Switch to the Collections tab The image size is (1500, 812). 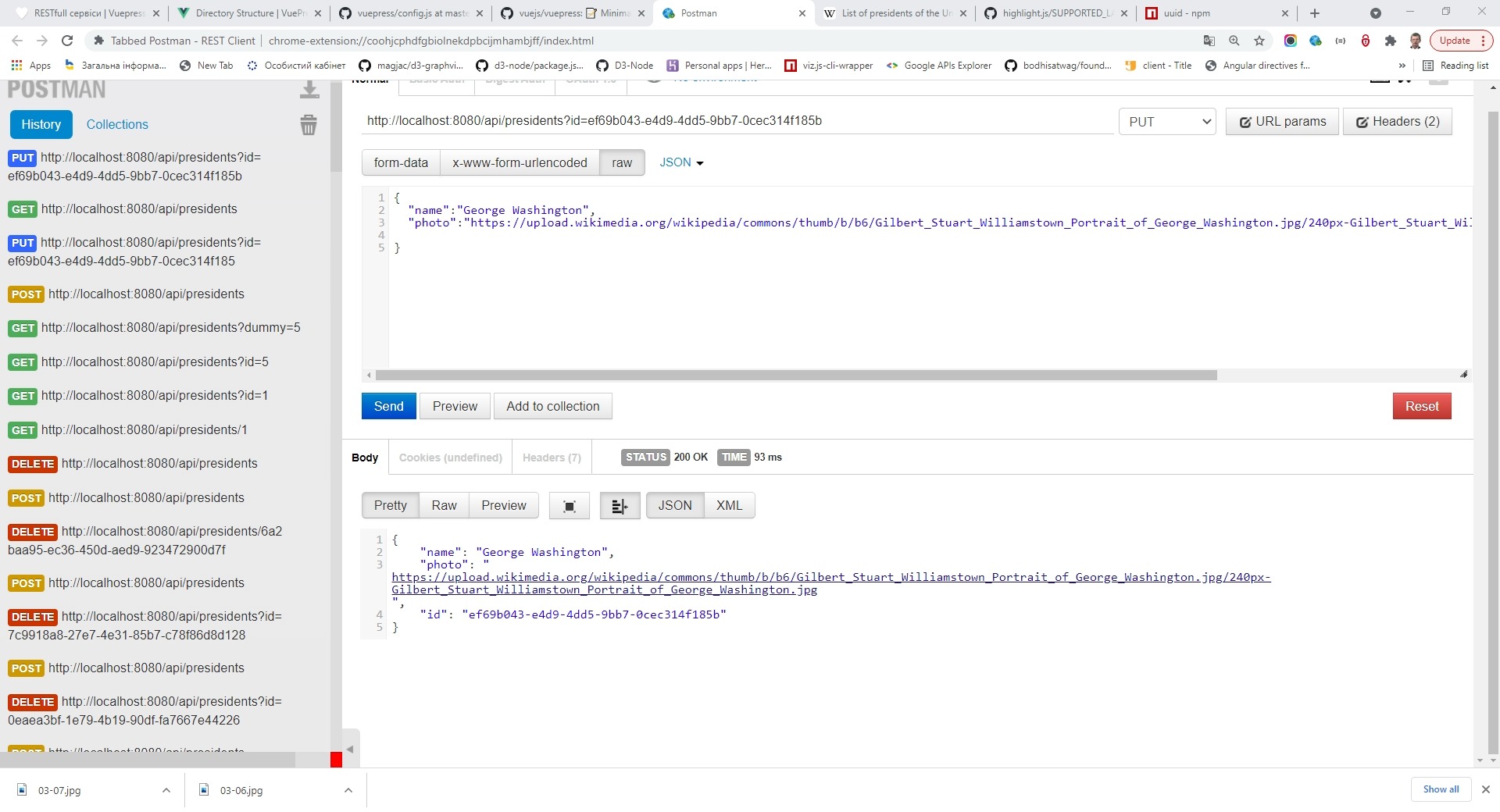[117, 124]
